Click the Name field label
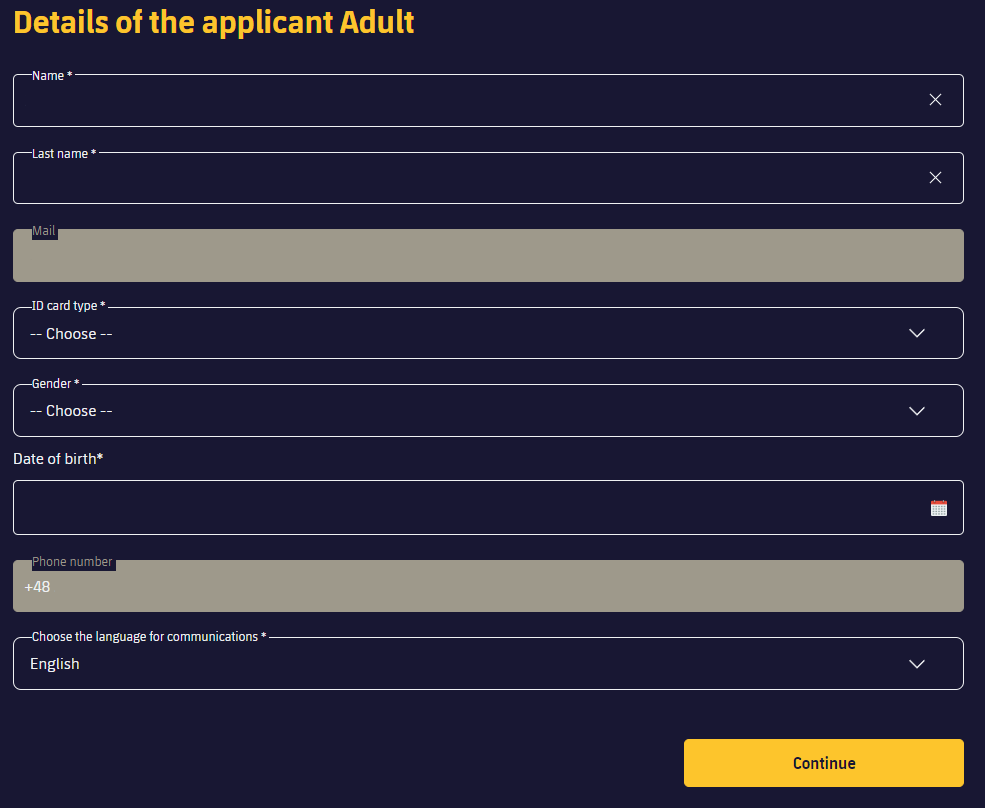 52,75
